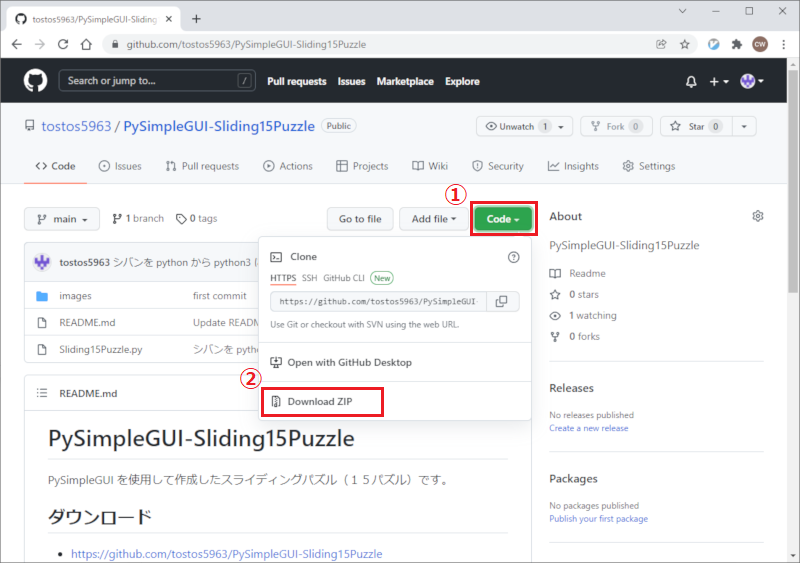The width and height of the screenshot is (800, 563).
Task: Open the Wiki tab
Action: pyautogui.click(x=430, y=166)
